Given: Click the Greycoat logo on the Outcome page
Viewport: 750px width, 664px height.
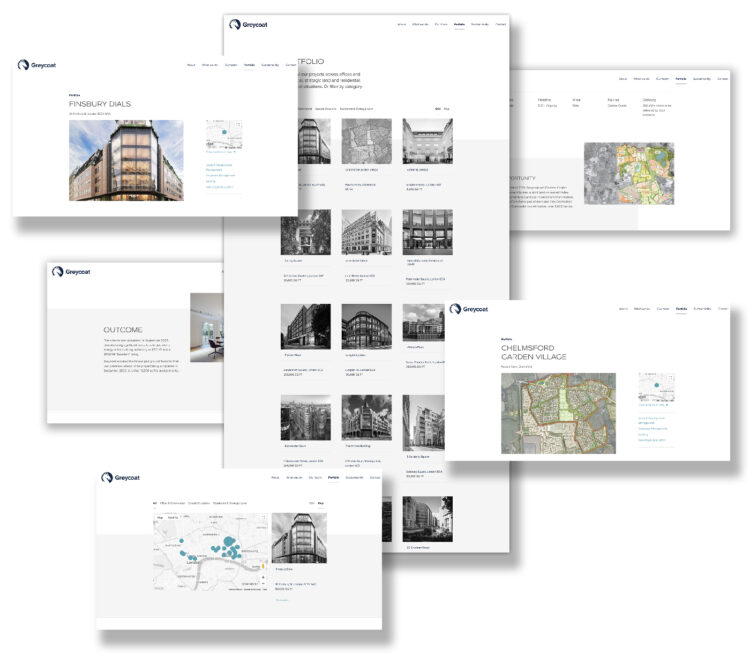Looking at the screenshot, I should coord(73,271).
